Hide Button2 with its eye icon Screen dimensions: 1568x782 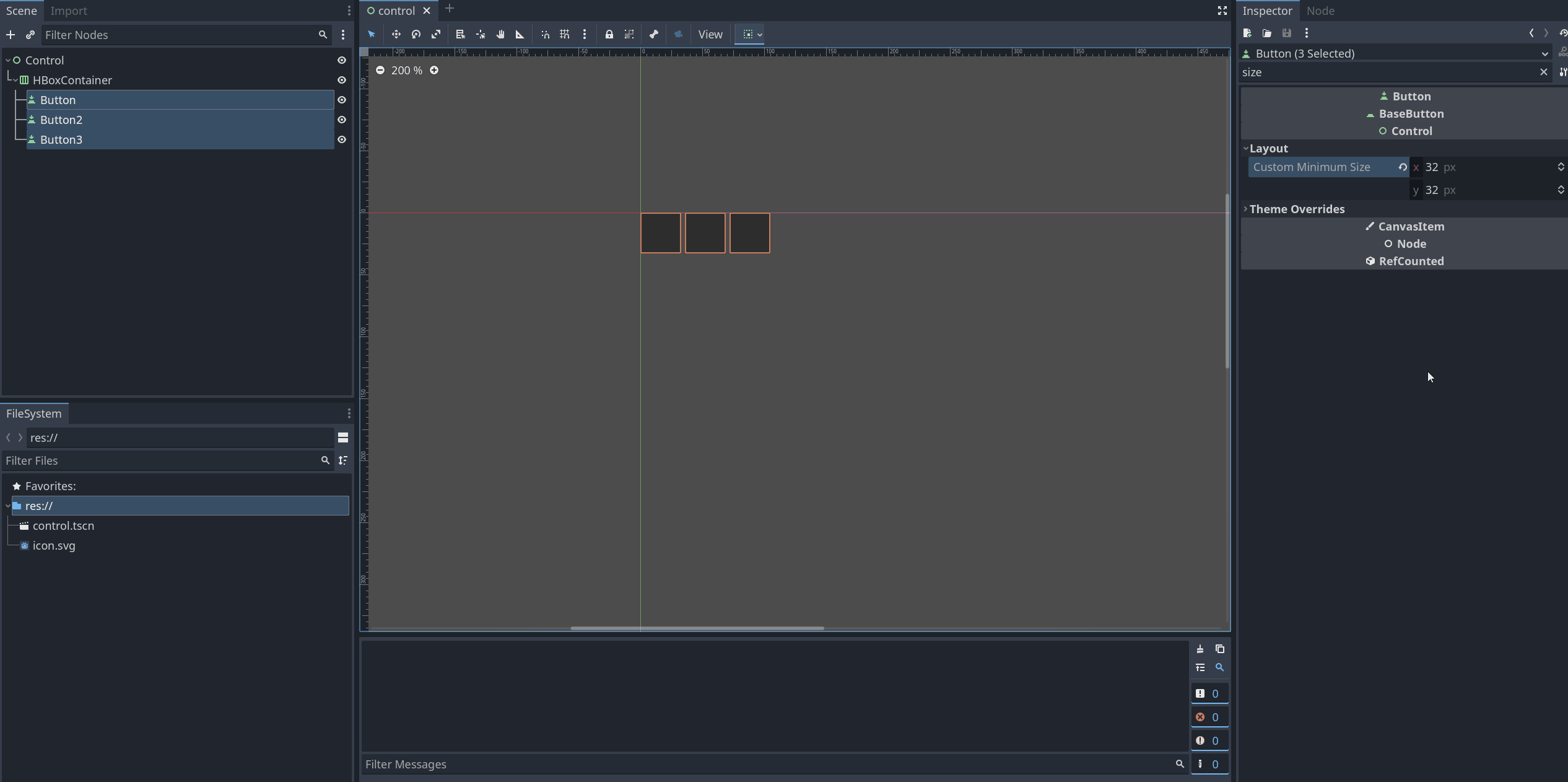point(341,120)
